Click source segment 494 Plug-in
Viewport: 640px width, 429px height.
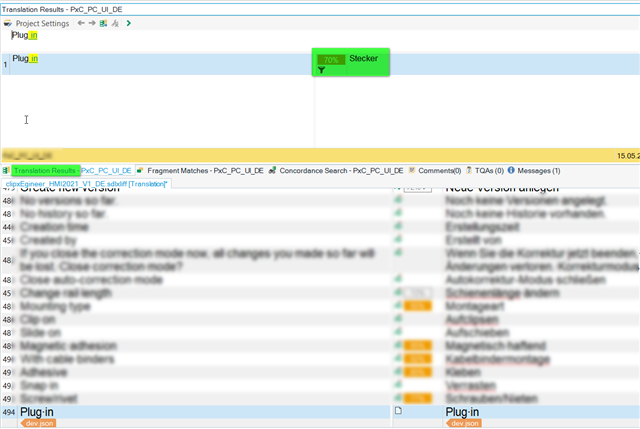click(x=37, y=412)
